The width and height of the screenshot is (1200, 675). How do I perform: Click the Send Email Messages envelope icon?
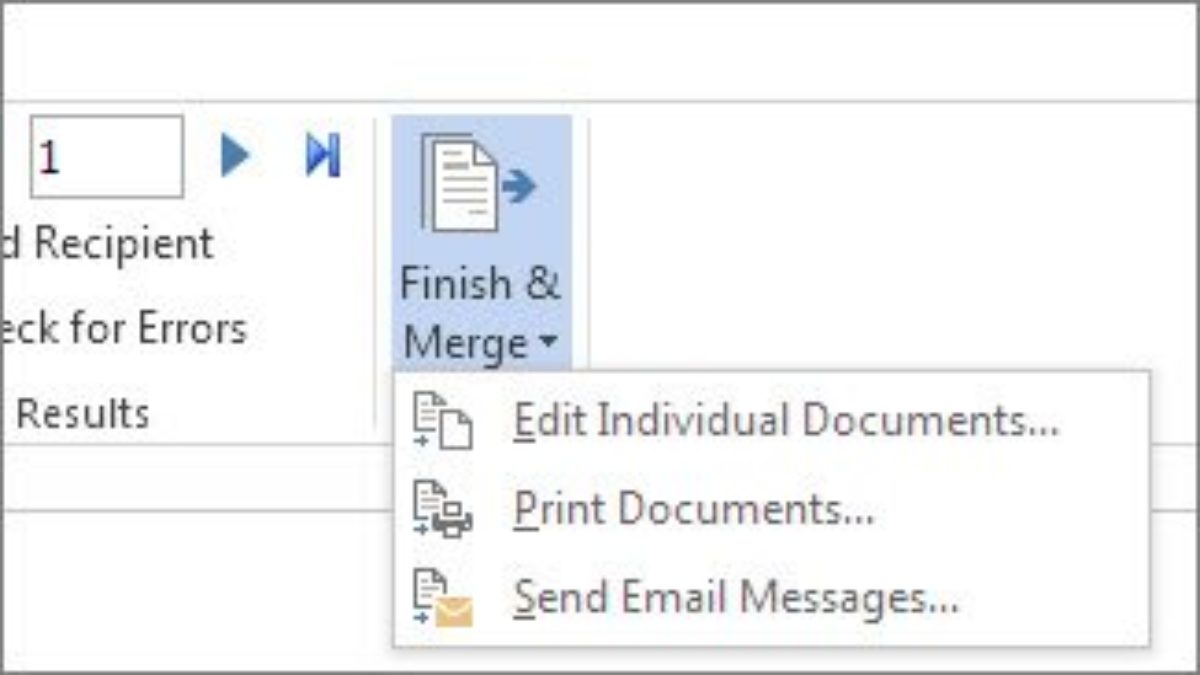click(x=442, y=598)
